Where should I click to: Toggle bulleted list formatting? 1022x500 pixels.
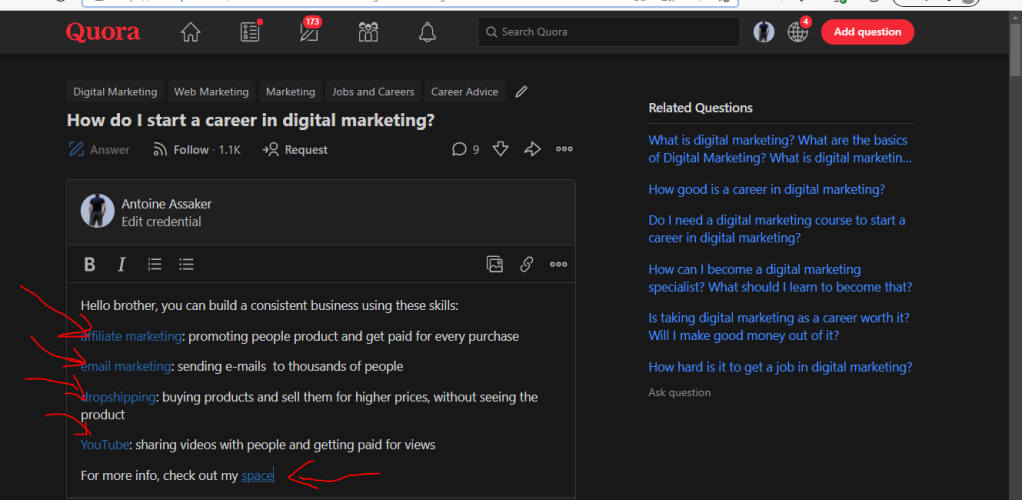click(x=186, y=264)
